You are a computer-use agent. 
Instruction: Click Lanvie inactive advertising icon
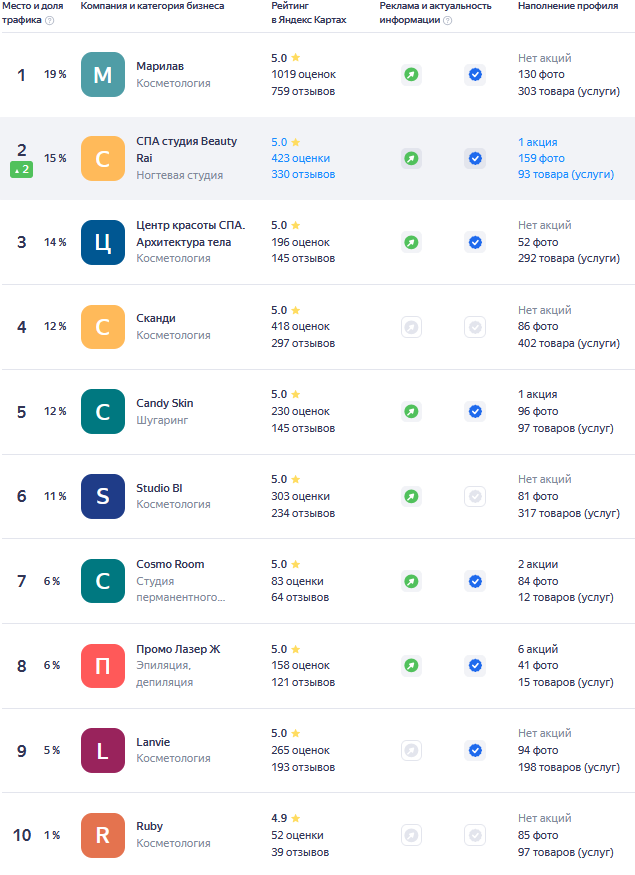pos(411,751)
